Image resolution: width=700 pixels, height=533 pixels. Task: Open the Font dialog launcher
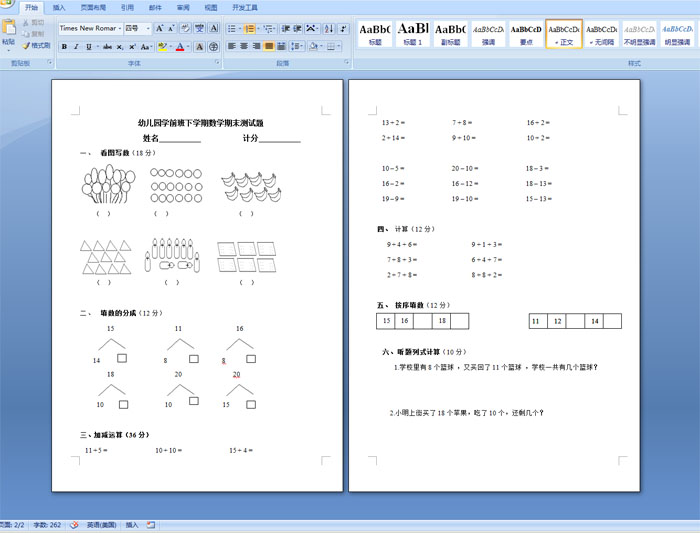coord(217,63)
